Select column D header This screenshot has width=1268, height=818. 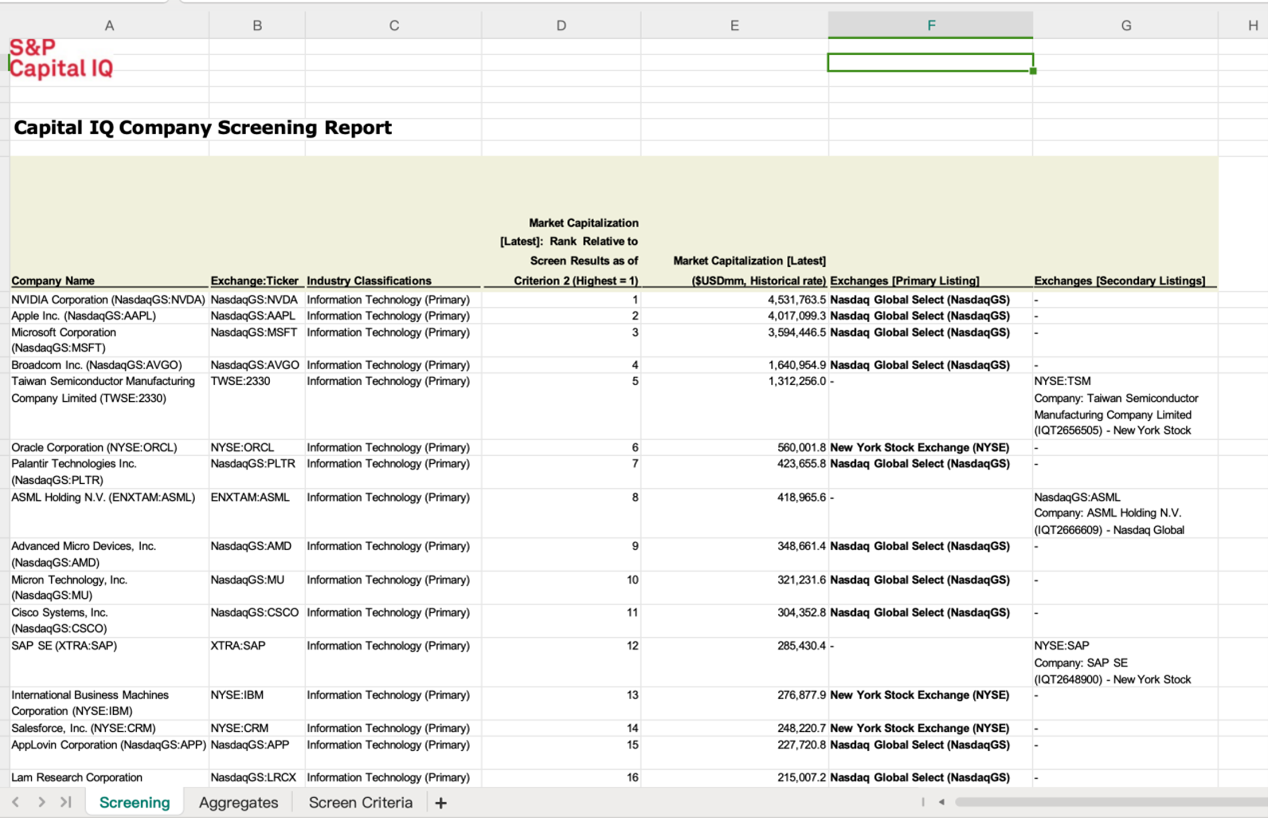(561, 25)
